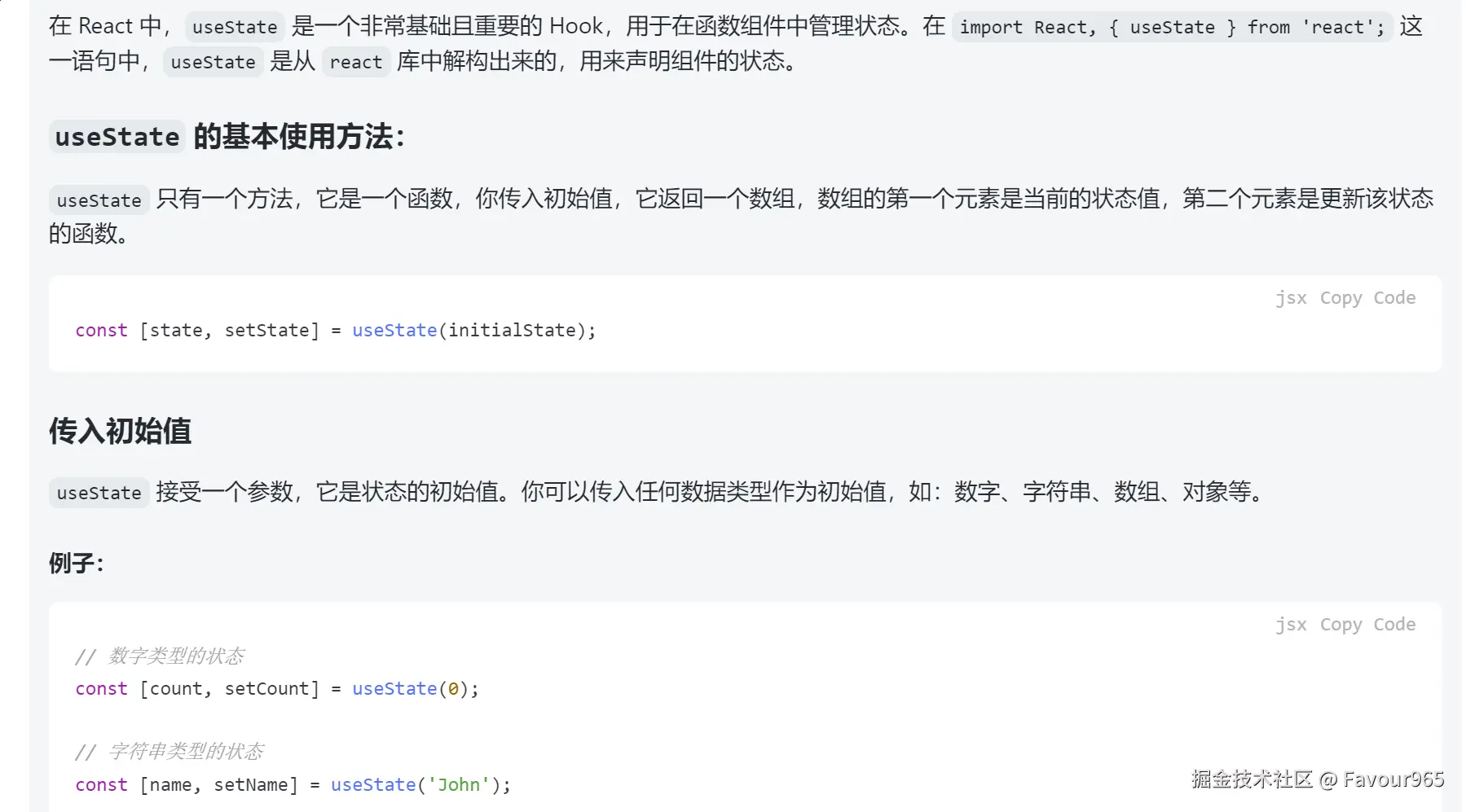This screenshot has height=812, width=1466.
Task: Click the 'John' string literal in the code
Action: 458,785
